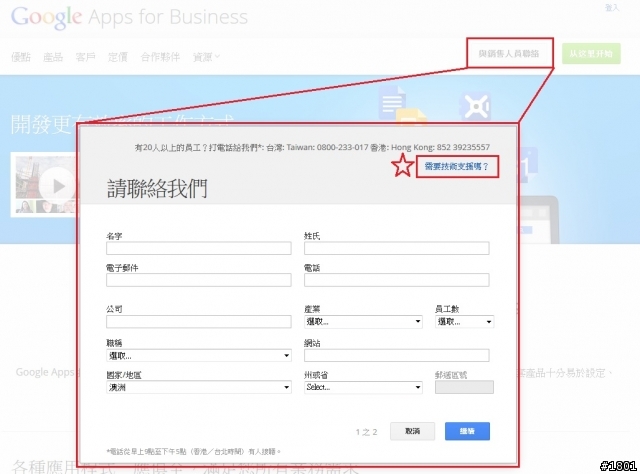Viewport: 640px width, 474px height.
Task: Open the 員工數 dropdown
Action: coord(464,322)
